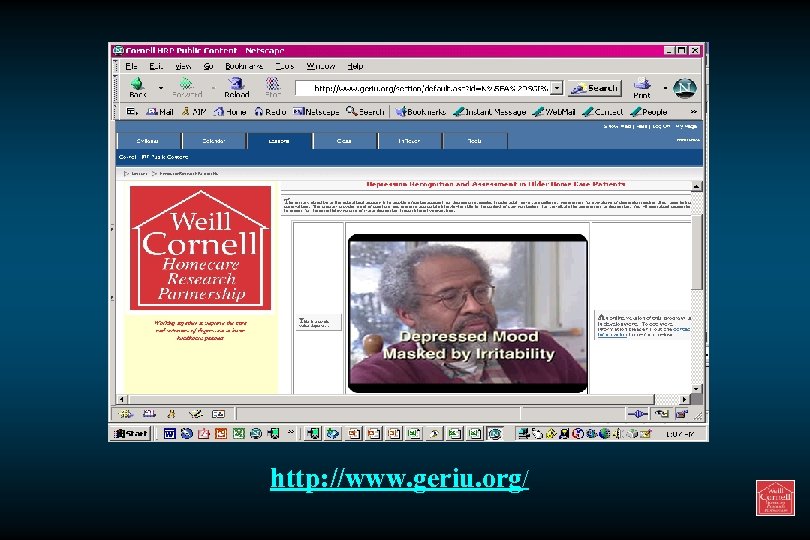The image size is (810, 540).
Task: Click the Weill Cornell Homecare Research Partnership logo
Action: (200, 248)
